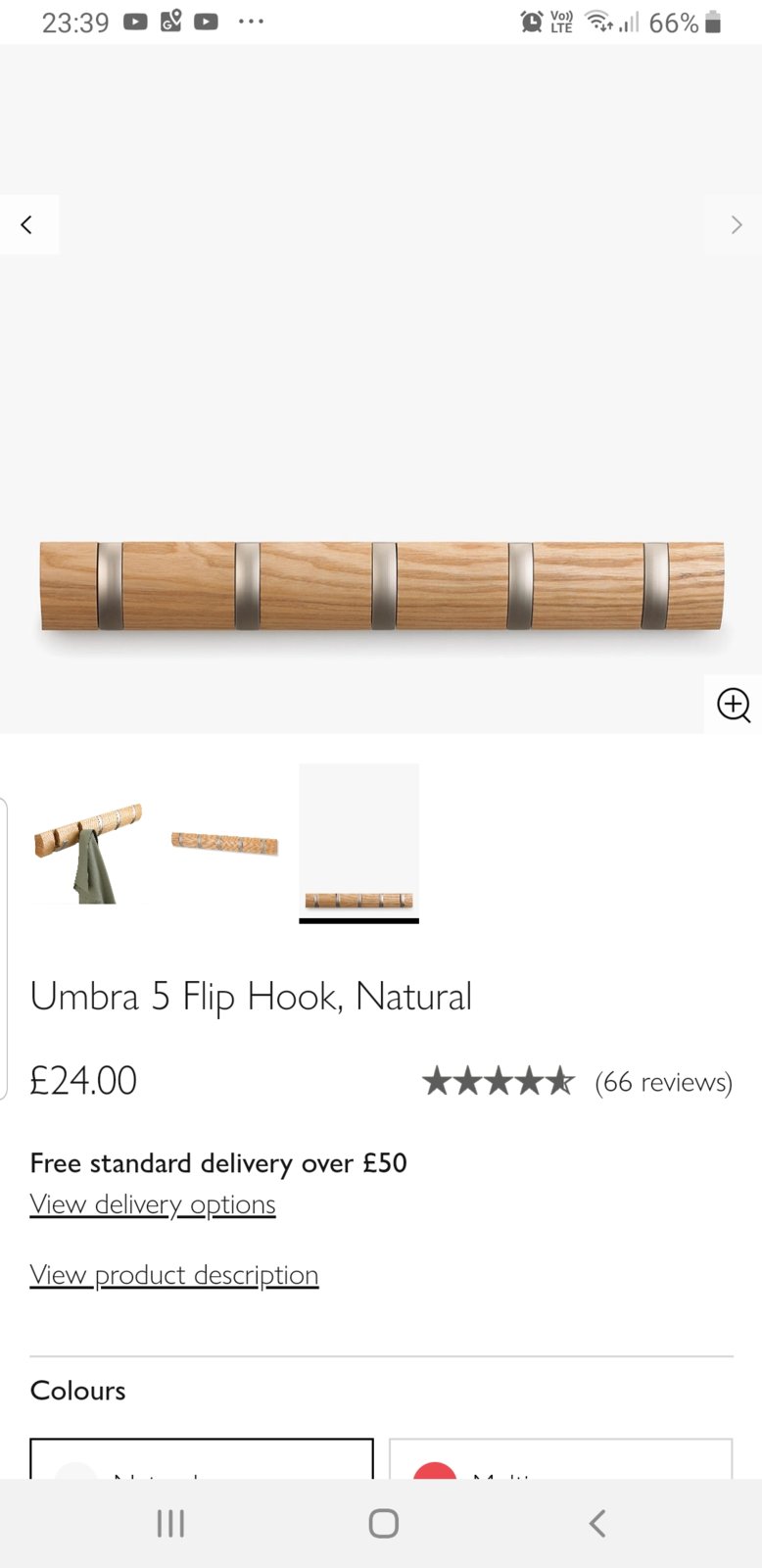Viewport: 762px width, 1568px height.
Task: Open the View delivery options link
Action: point(153,1204)
